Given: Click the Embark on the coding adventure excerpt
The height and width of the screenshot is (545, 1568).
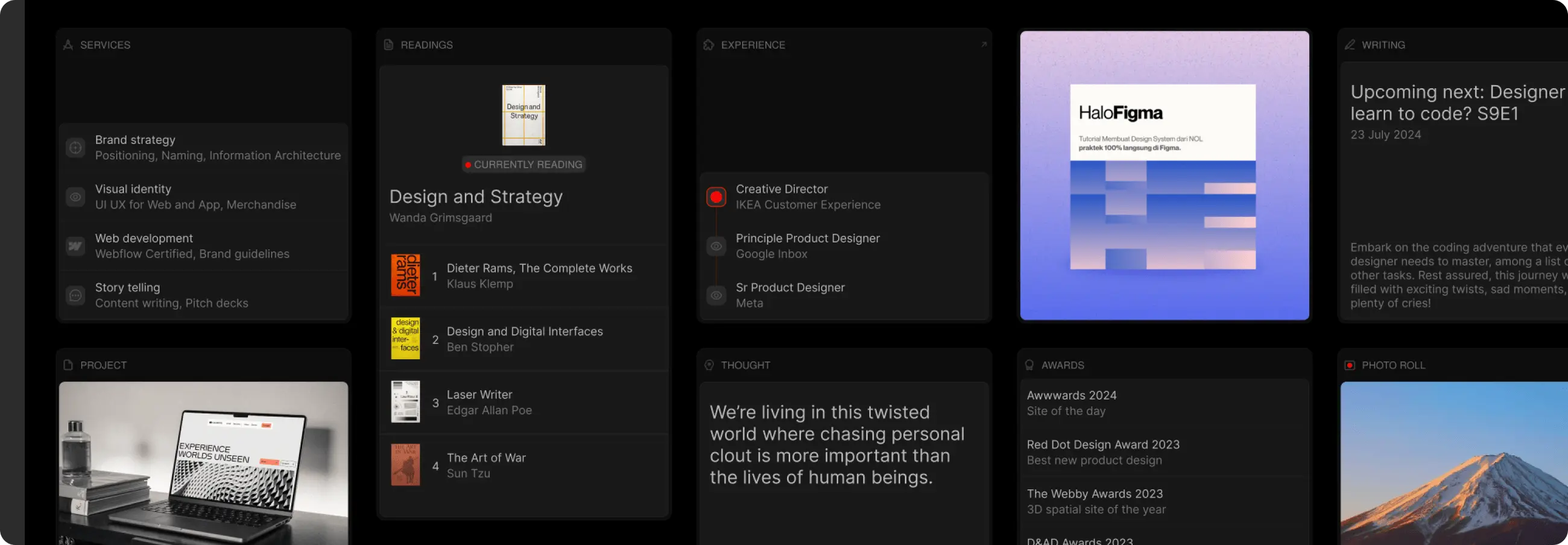Looking at the screenshot, I should pos(1458,275).
